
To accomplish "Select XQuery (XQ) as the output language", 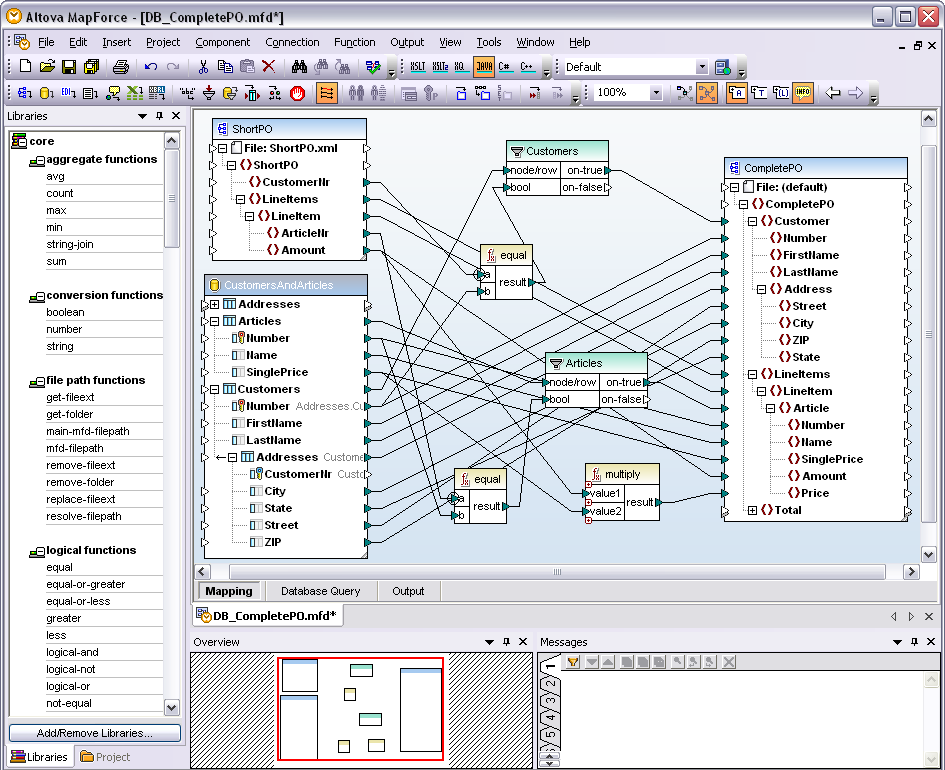I will pyautogui.click(x=460, y=66).
